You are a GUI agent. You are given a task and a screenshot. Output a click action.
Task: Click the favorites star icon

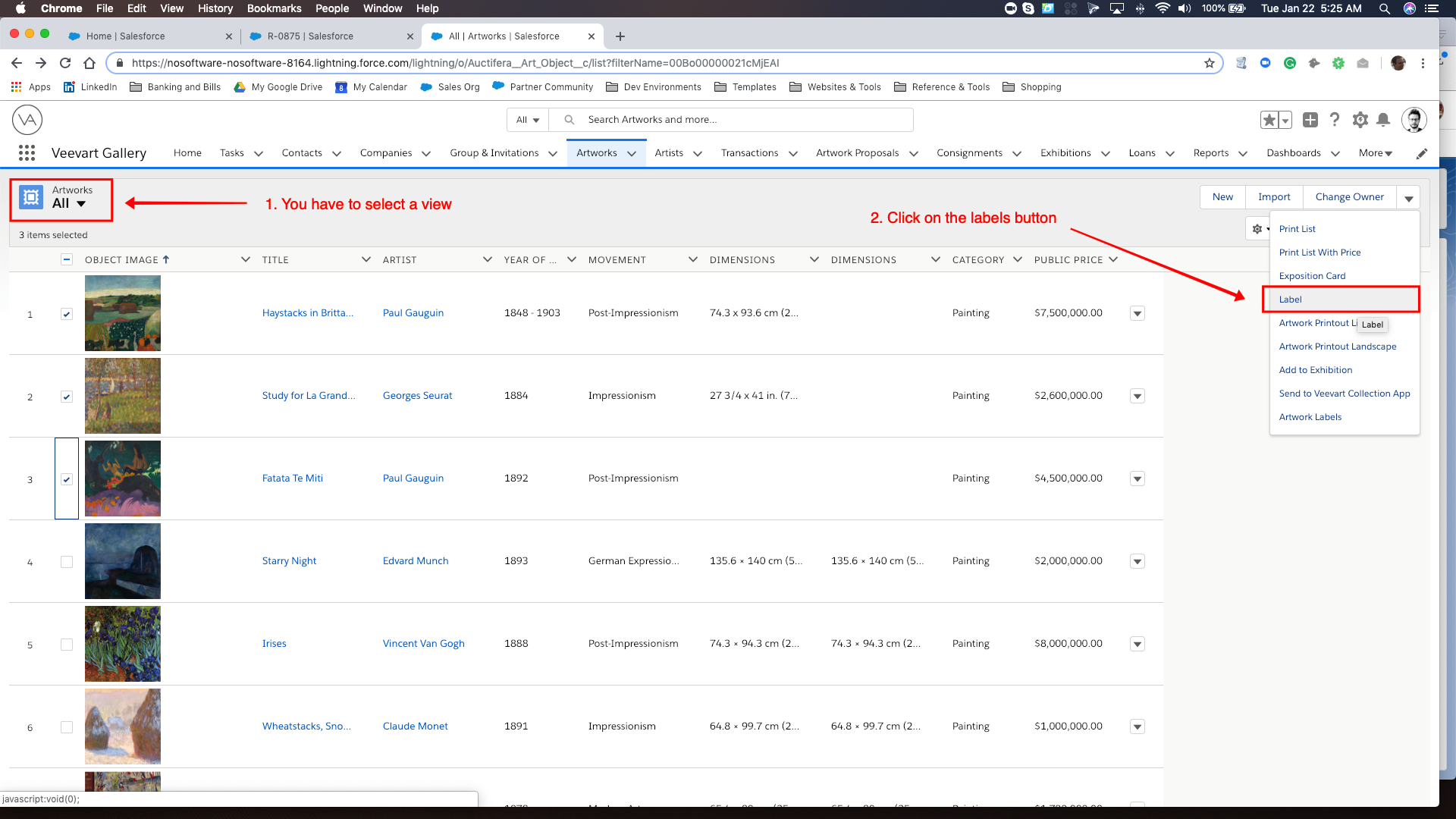click(x=1269, y=120)
